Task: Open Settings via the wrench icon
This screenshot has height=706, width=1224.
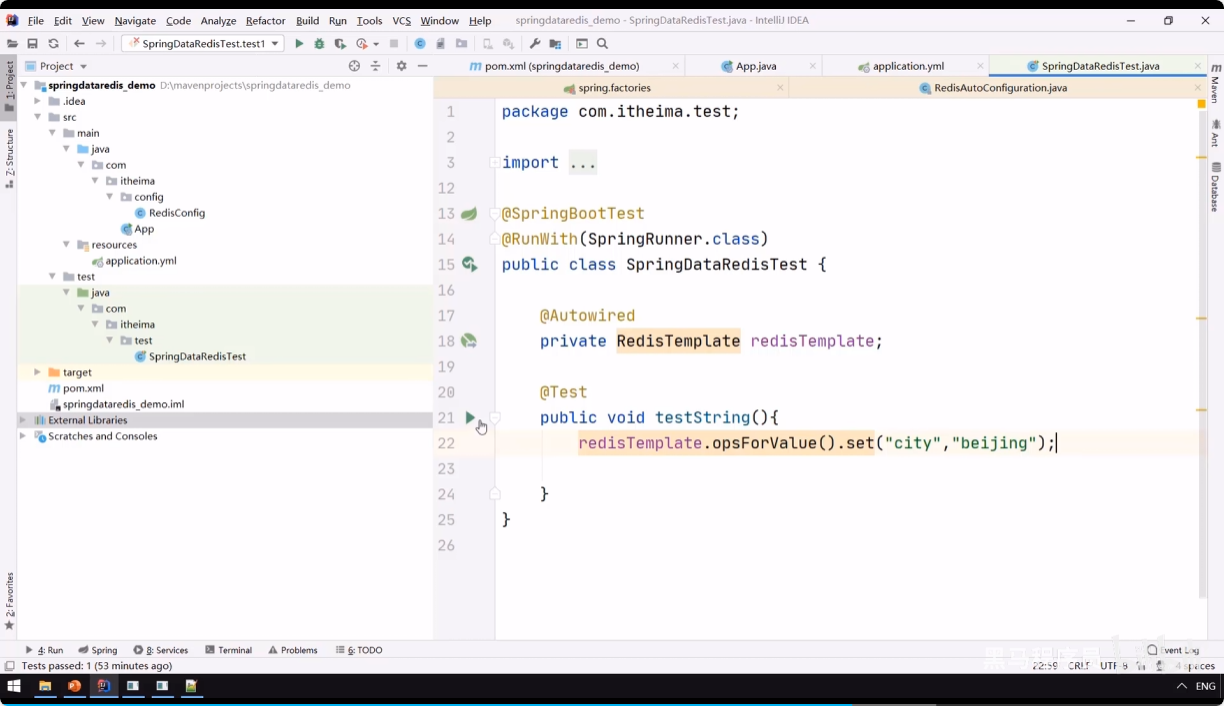Action: pos(534,44)
